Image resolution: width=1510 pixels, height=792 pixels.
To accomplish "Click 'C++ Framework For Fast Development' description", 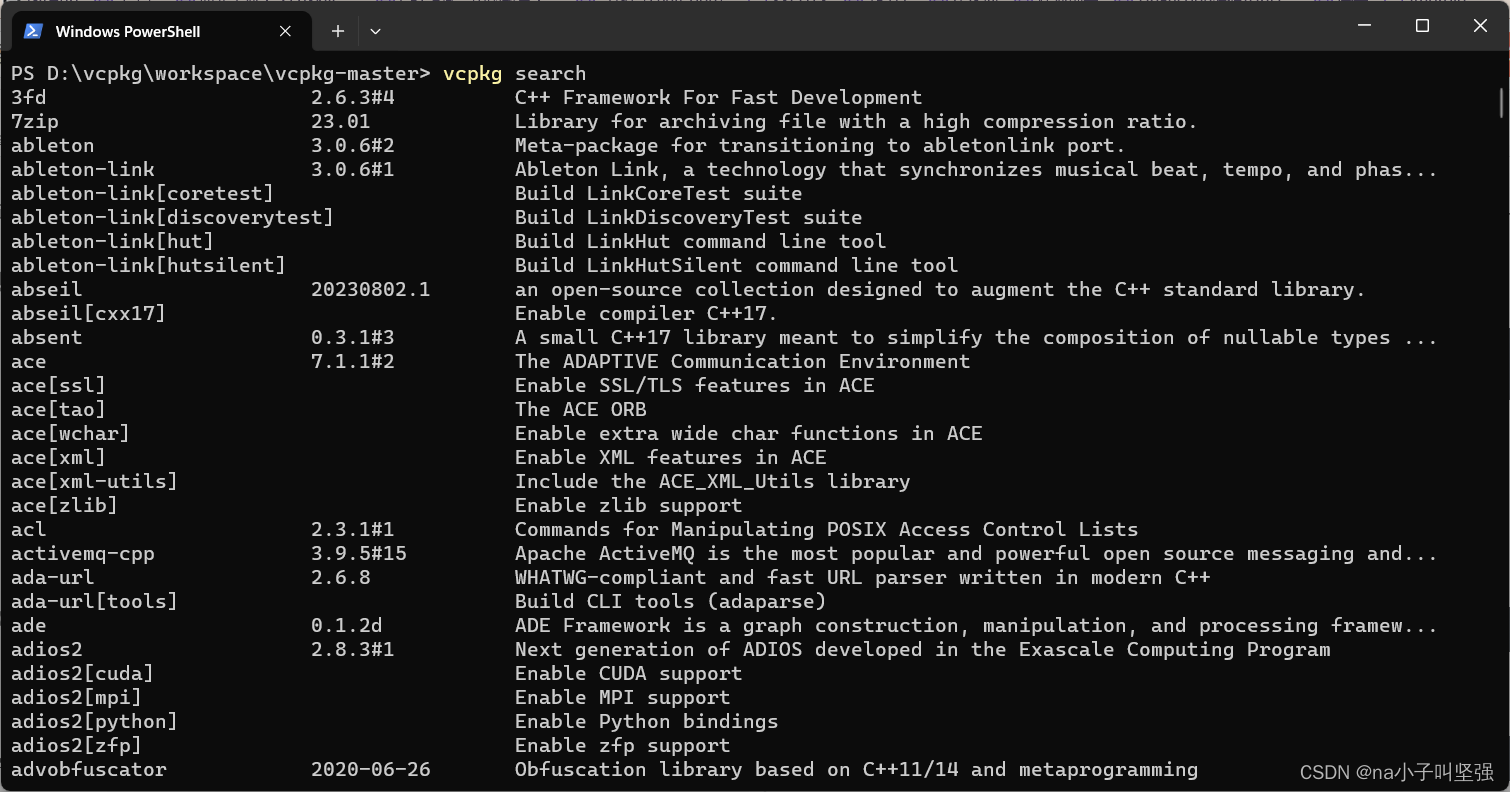I will (x=719, y=97).
